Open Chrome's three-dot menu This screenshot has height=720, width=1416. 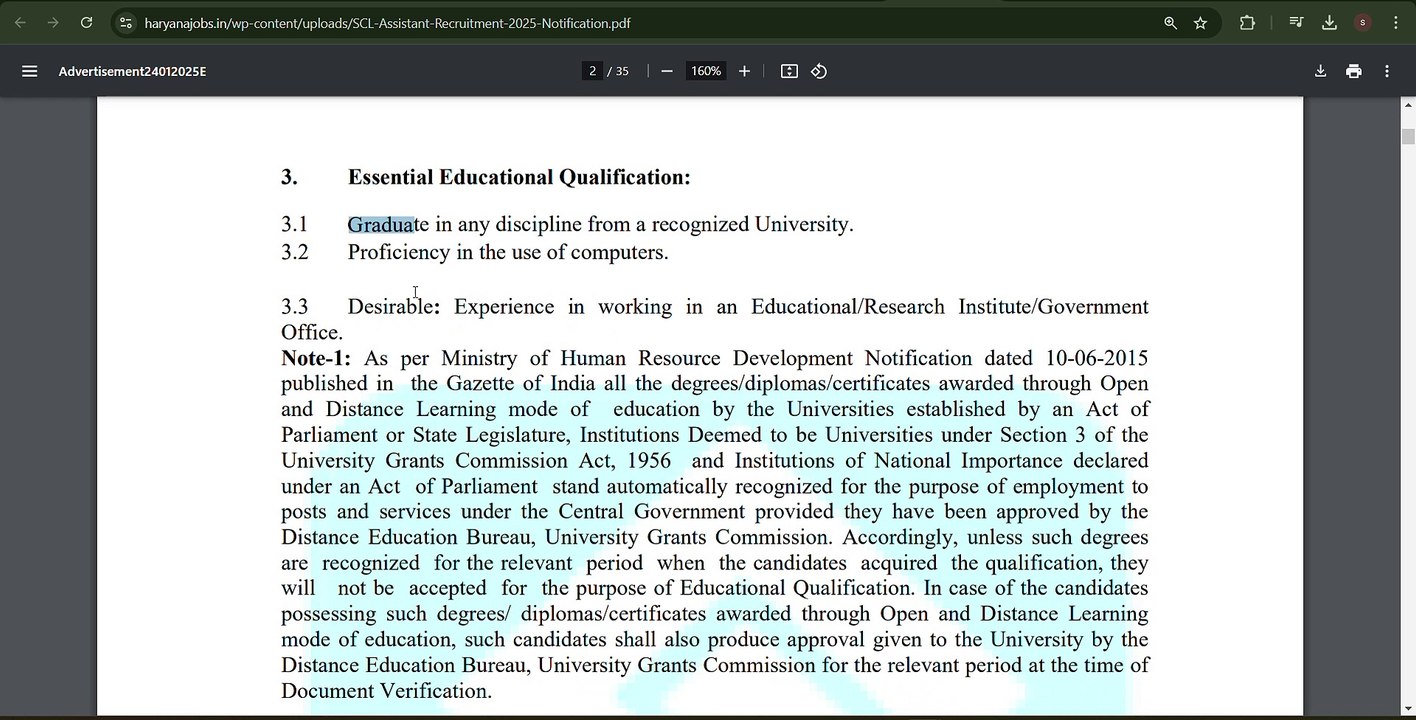[x=1396, y=23]
